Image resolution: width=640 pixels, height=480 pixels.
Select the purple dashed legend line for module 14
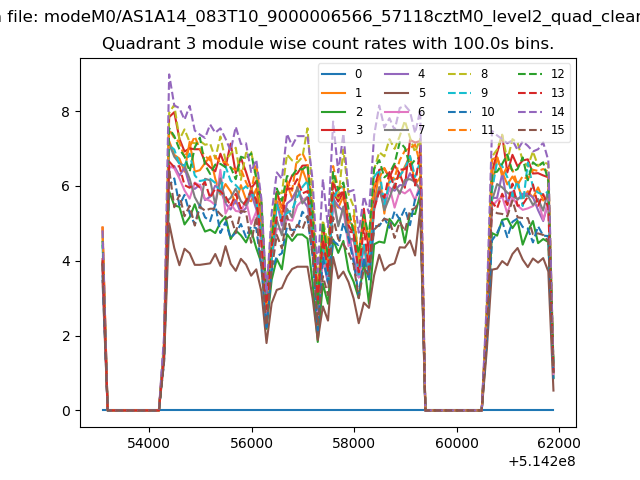tap(531, 111)
